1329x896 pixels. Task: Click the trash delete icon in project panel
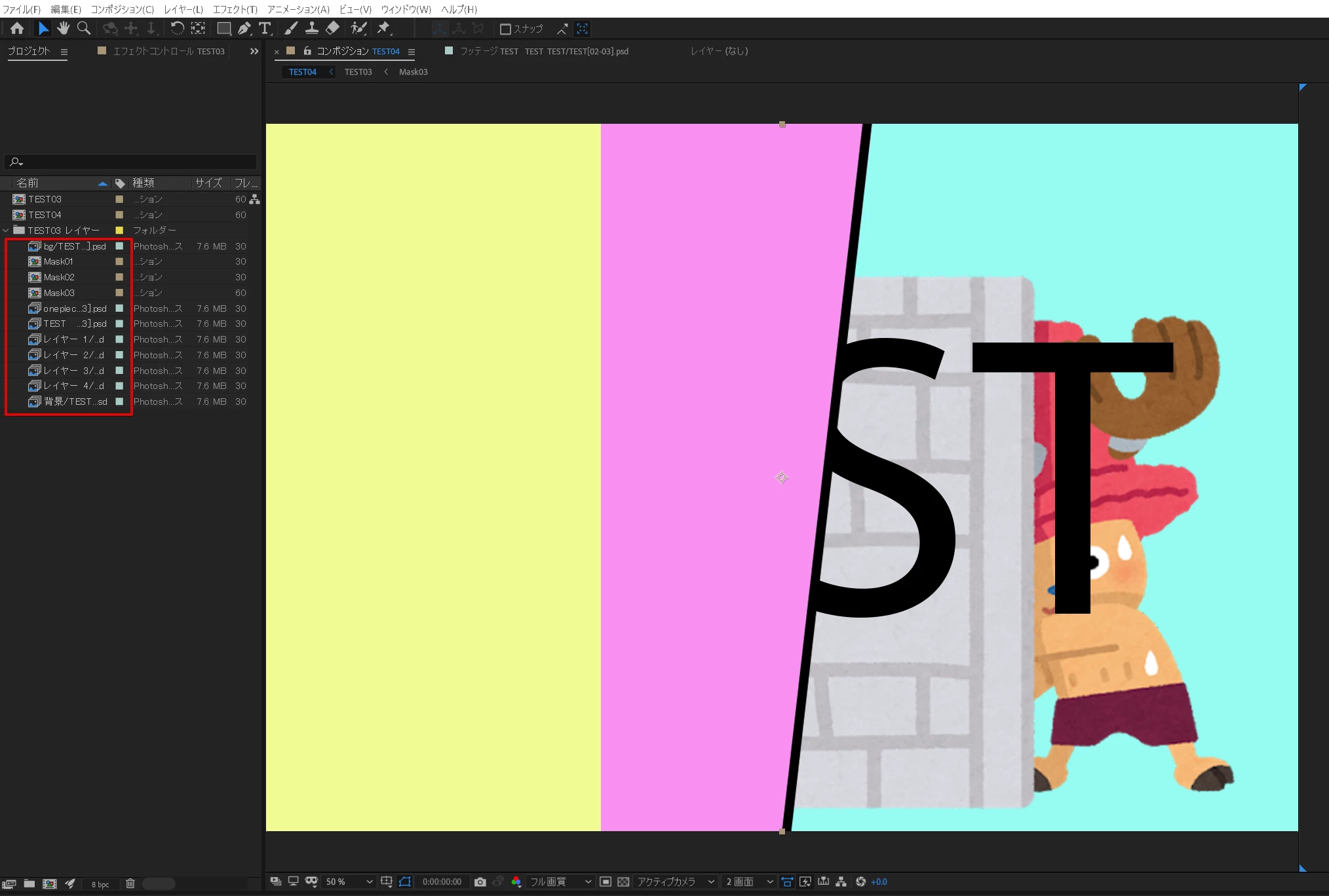pyautogui.click(x=130, y=884)
